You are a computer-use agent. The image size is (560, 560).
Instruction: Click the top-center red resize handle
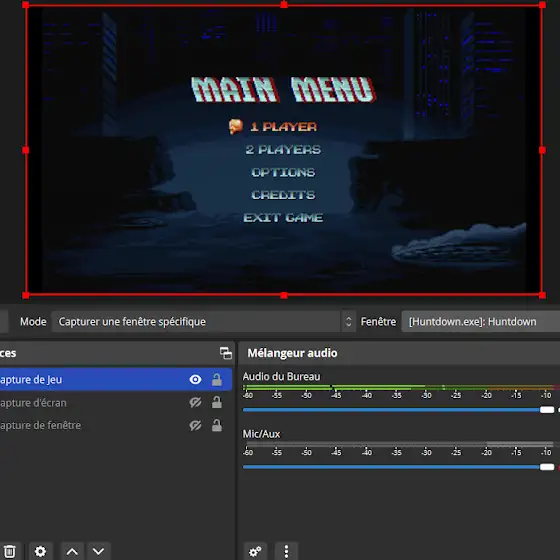tap(284, 5)
